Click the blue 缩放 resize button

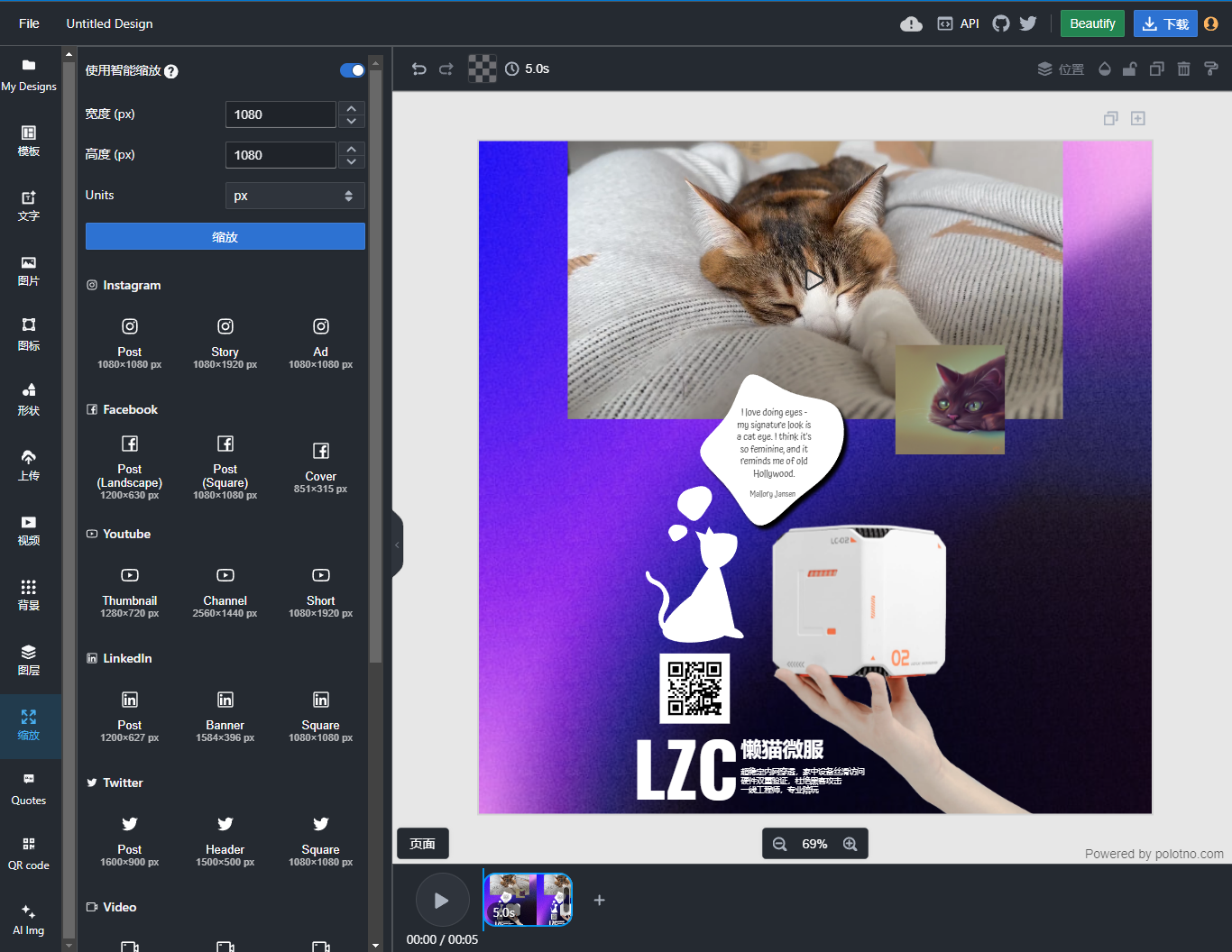pyautogui.click(x=225, y=236)
